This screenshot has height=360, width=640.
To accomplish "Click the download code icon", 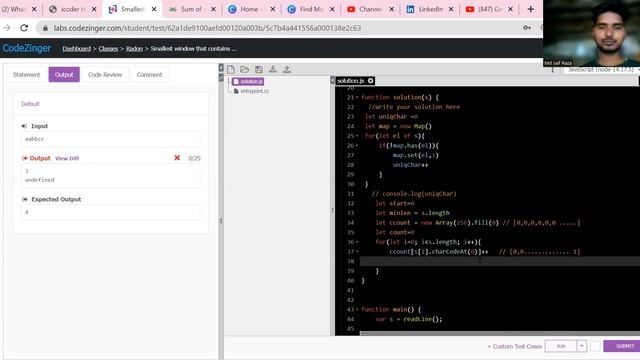I will tap(273, 69).
